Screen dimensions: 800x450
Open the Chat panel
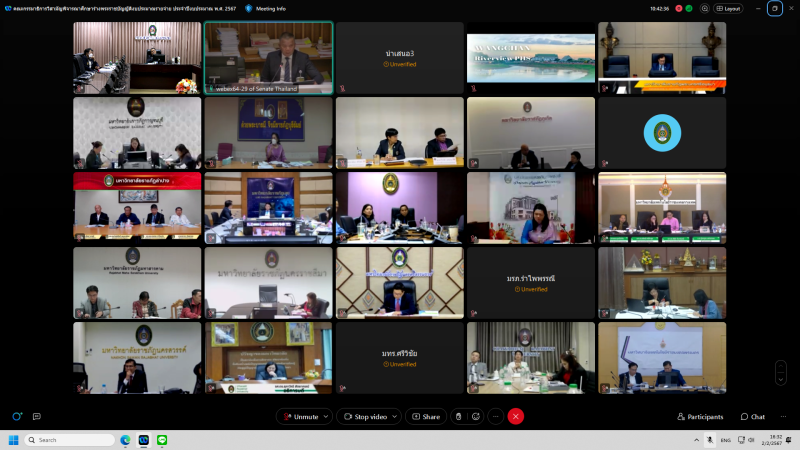click(752, 416)
